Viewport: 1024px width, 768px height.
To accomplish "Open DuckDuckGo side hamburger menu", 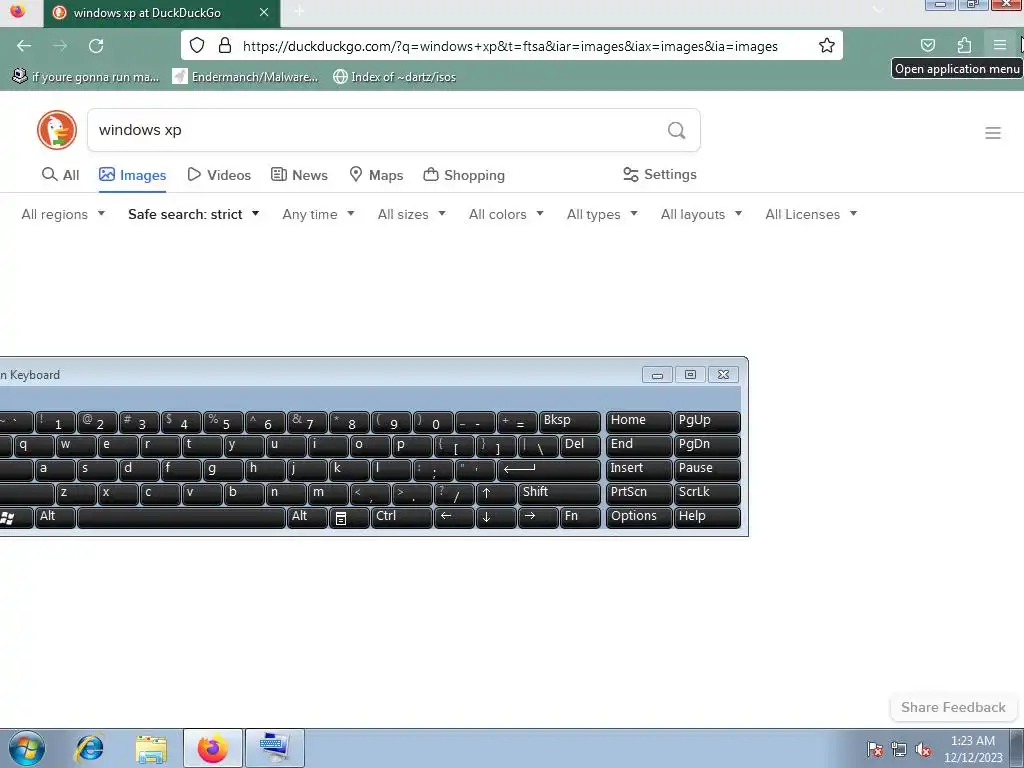I will click(993, 133).
